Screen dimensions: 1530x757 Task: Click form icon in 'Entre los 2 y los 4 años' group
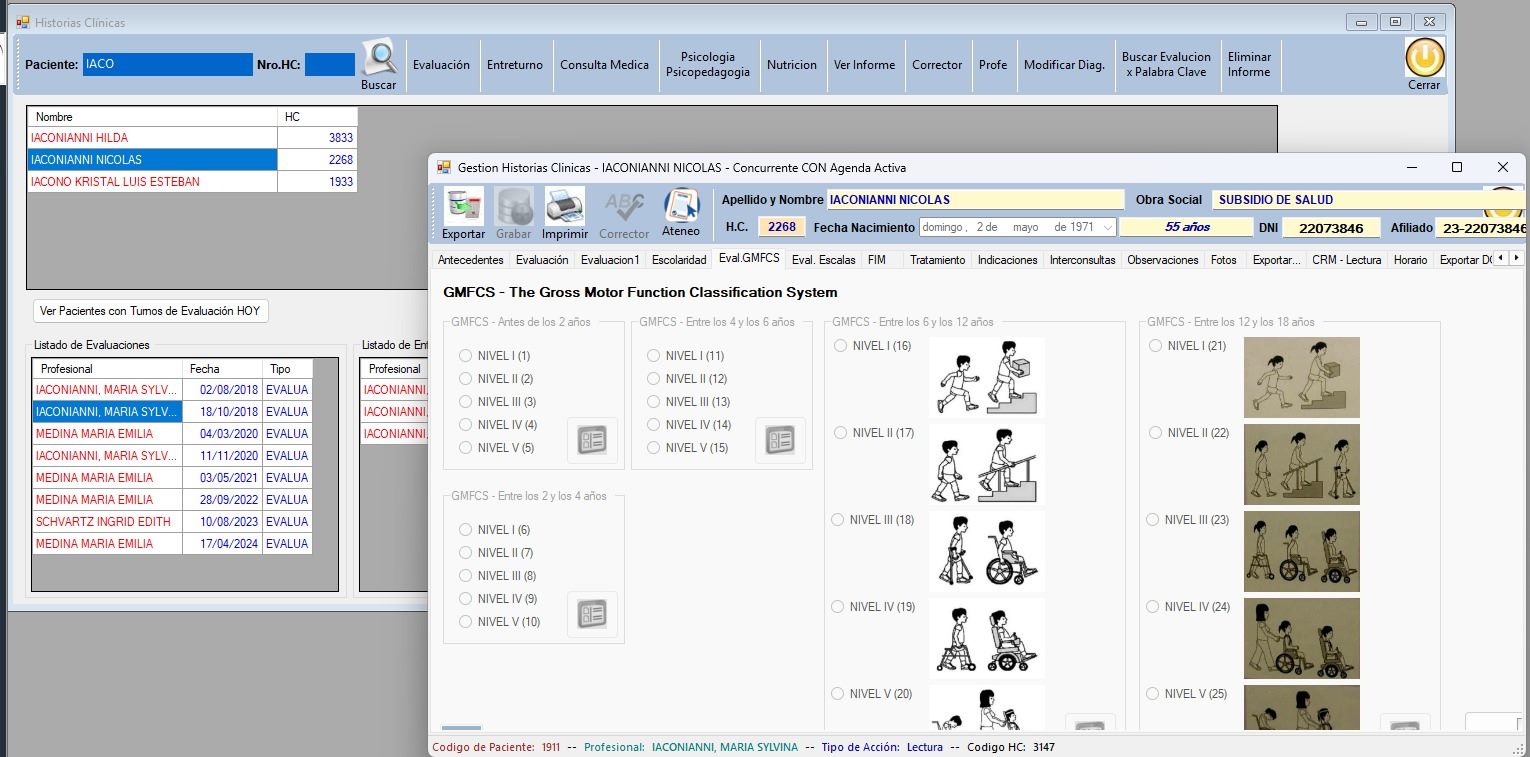point(592,614)
